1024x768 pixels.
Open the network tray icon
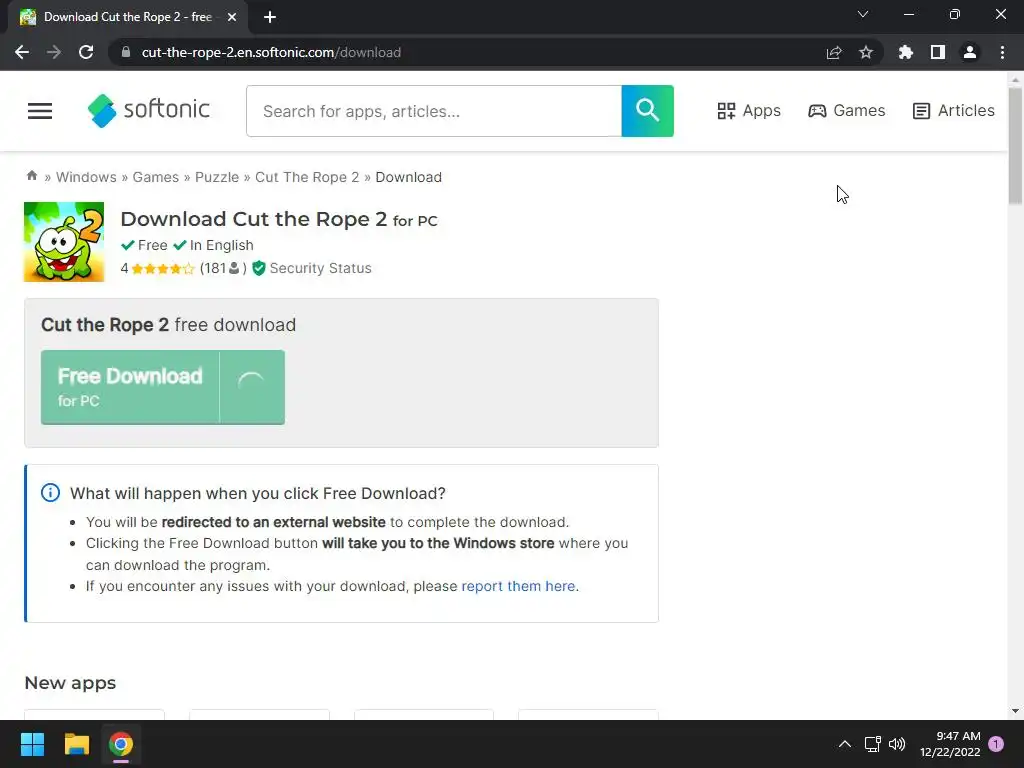[872, 744]
